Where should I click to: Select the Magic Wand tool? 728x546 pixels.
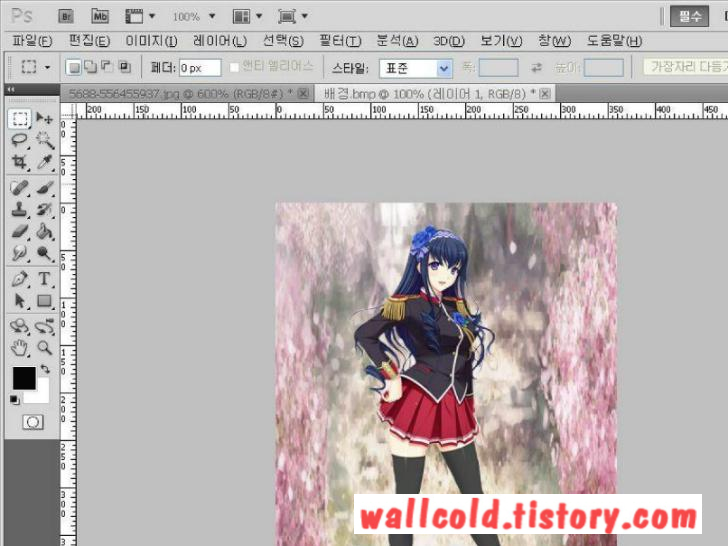(x=45, y=140)
